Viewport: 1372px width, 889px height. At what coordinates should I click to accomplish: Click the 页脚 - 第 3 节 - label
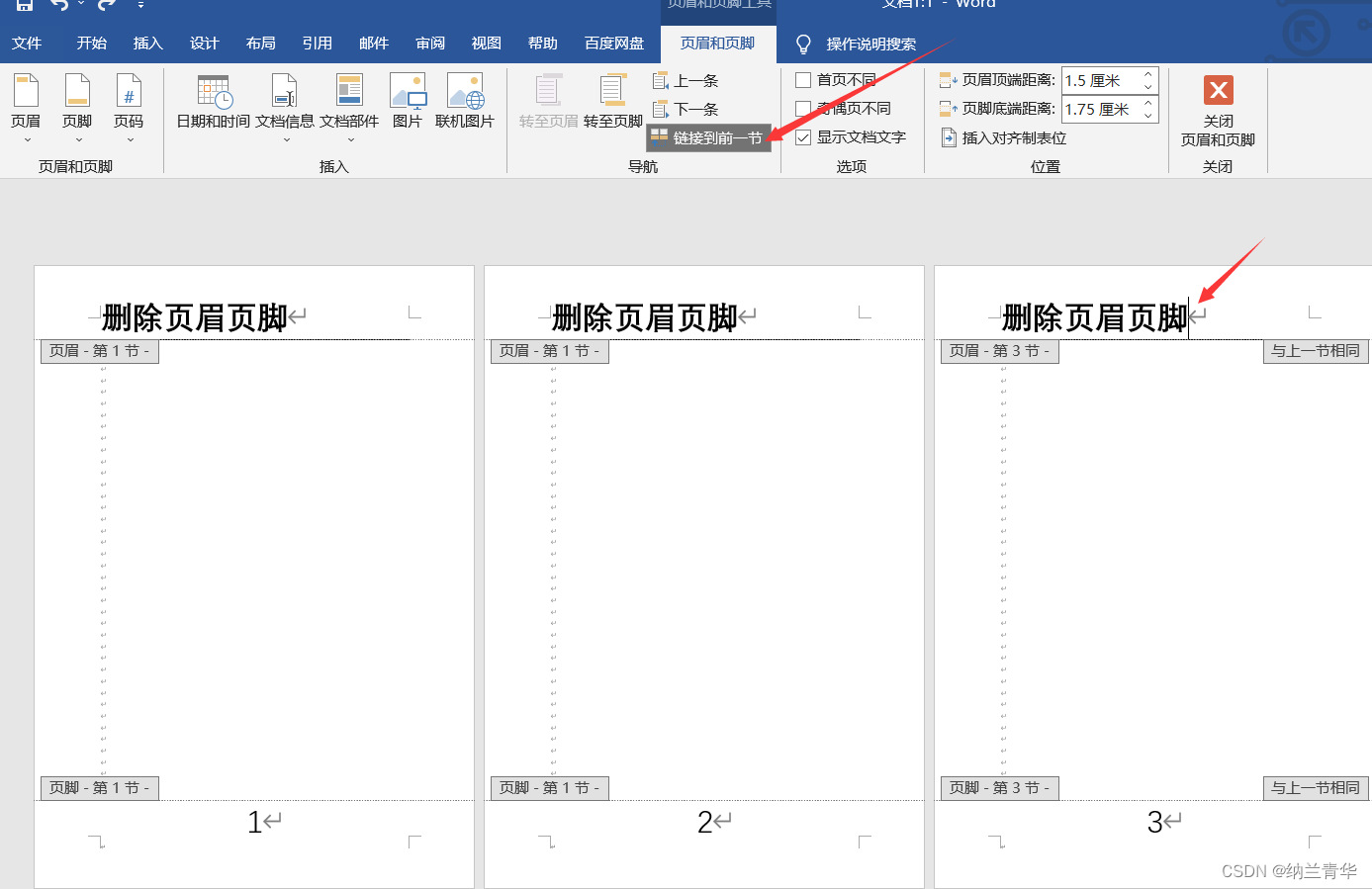click(x=1000, y=788)
